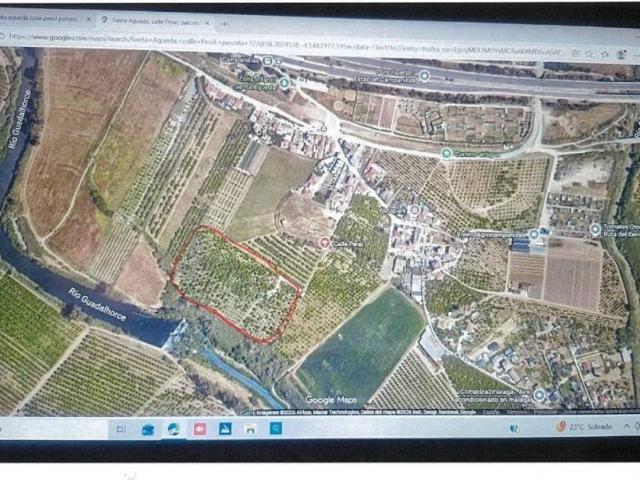The image size is (640, 480).
Task: Click the vertical Río Guadalhorce label at left
Action: point(20,118)
